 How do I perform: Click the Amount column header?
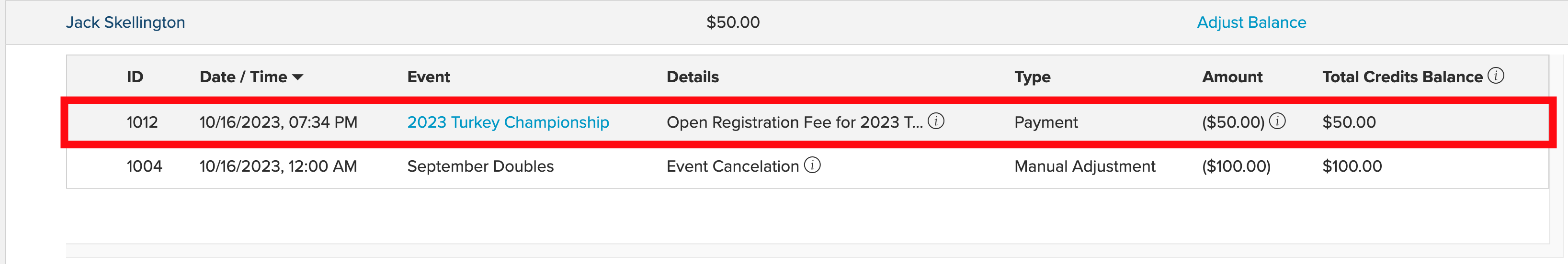1232,77
